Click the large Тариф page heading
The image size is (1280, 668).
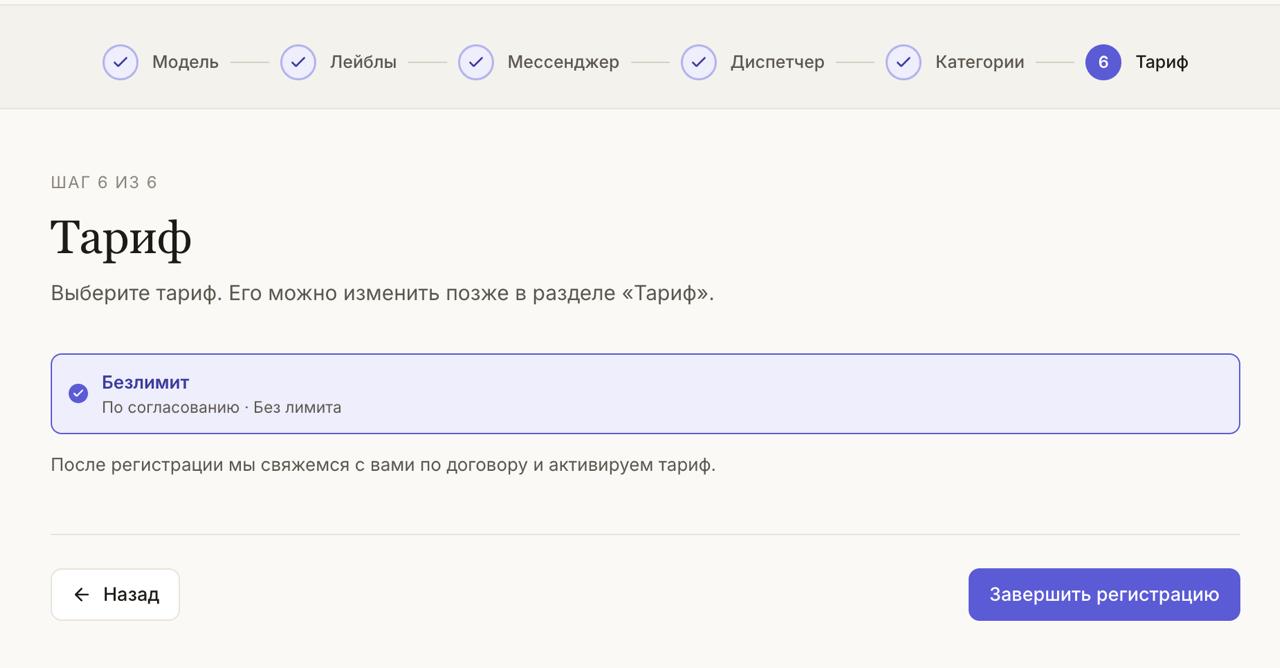121,238
